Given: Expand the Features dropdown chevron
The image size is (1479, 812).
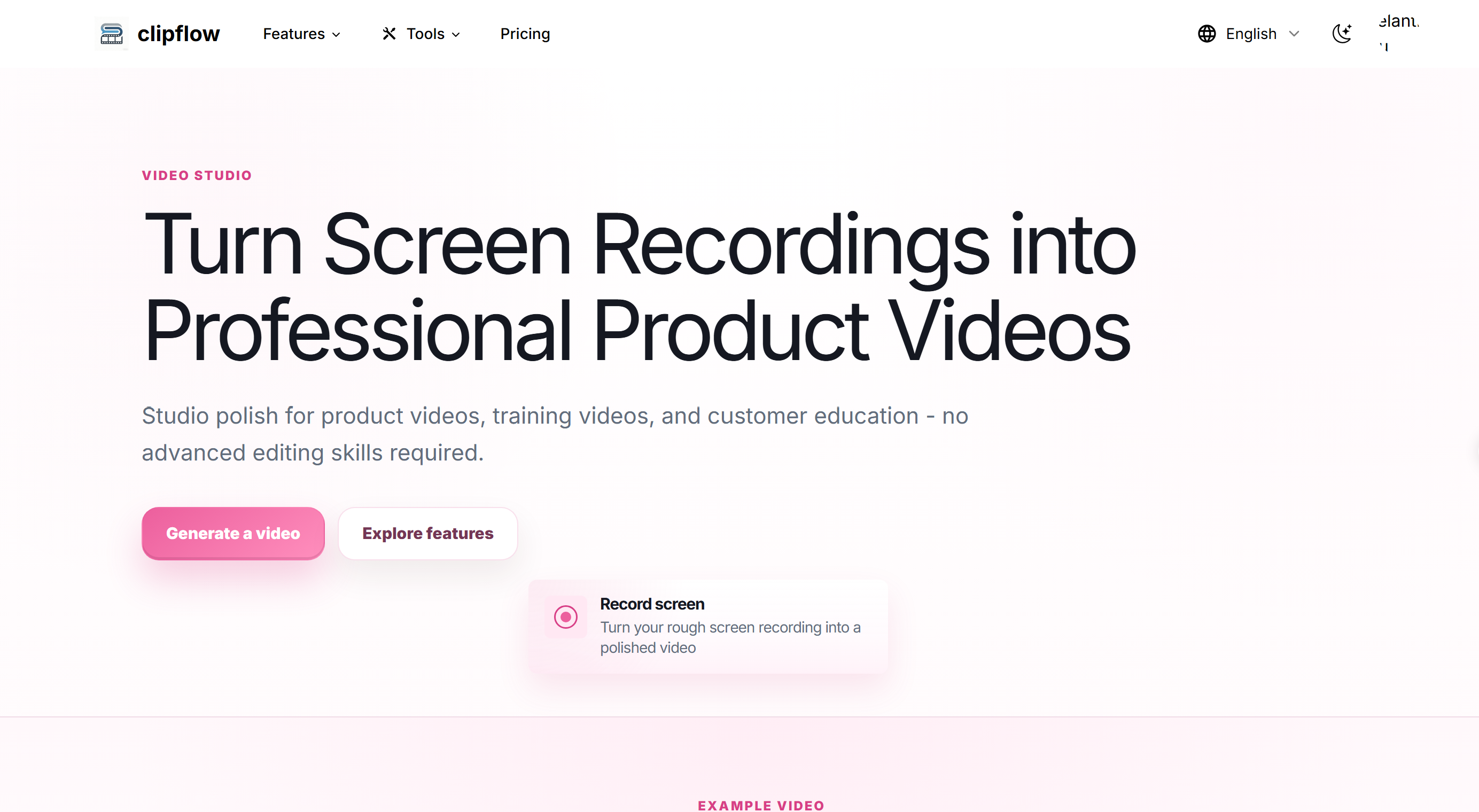Looking at the screenshot, I should tap(337, 34).
